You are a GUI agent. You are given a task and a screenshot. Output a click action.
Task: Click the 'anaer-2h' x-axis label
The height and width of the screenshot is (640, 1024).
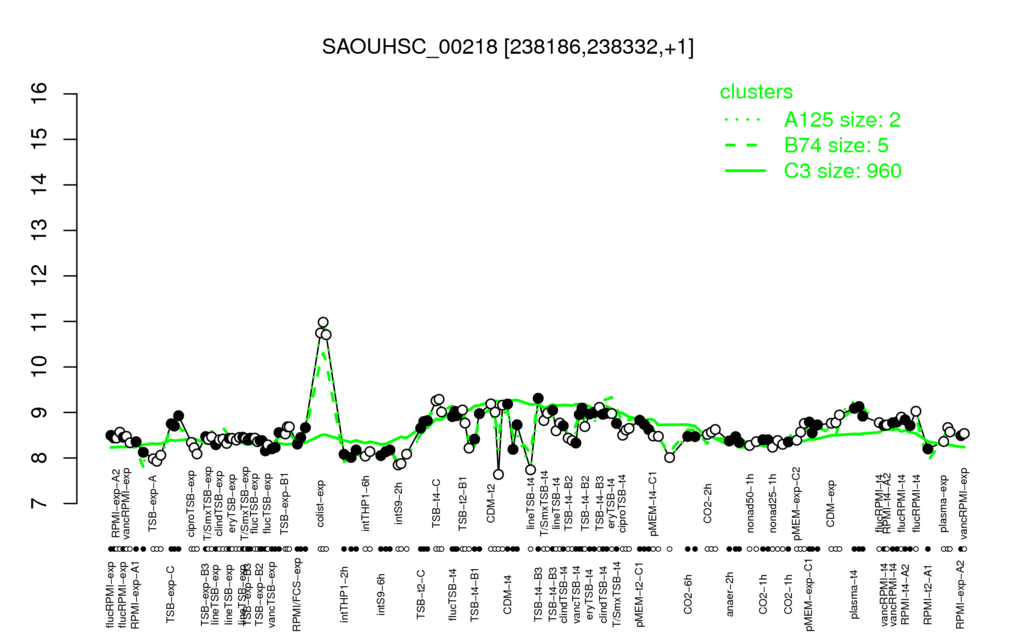[729, 594]
